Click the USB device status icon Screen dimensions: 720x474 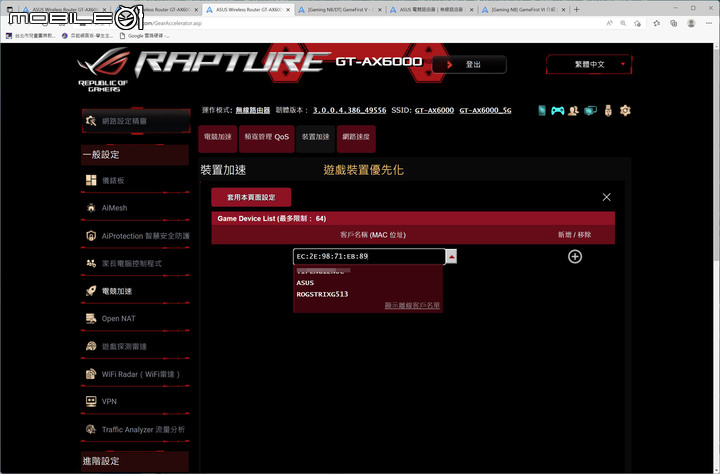[608, 111]
